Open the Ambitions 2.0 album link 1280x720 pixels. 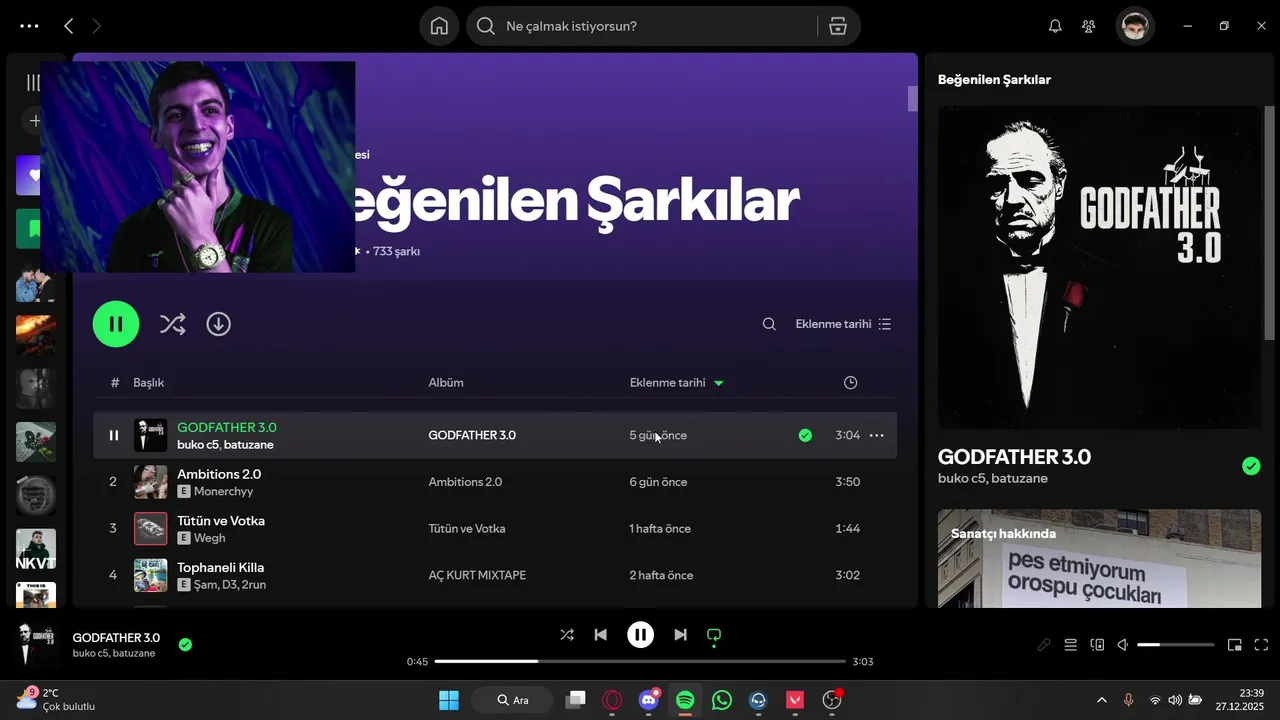(465, 482)
